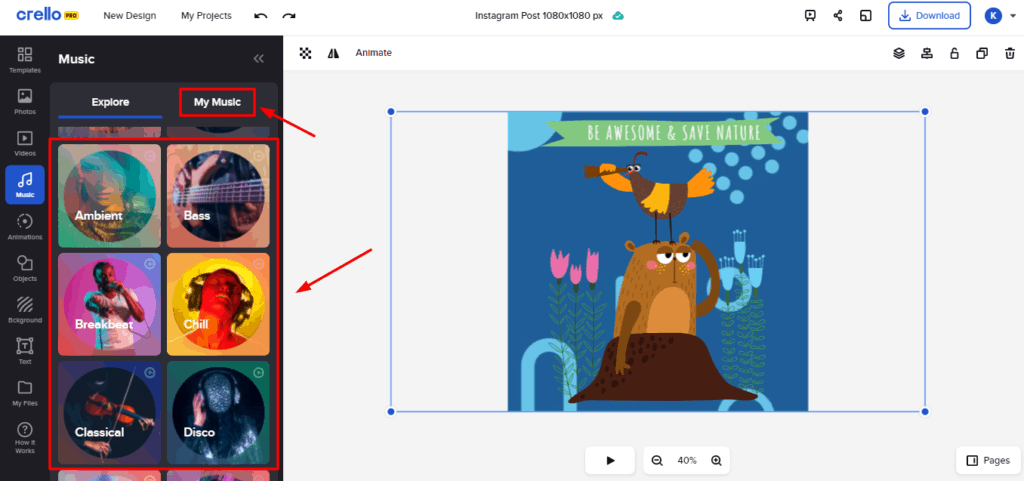The width and height of the screenshot is (1024, 481).
Task: Click the Download button
Action: coord(929,16)
